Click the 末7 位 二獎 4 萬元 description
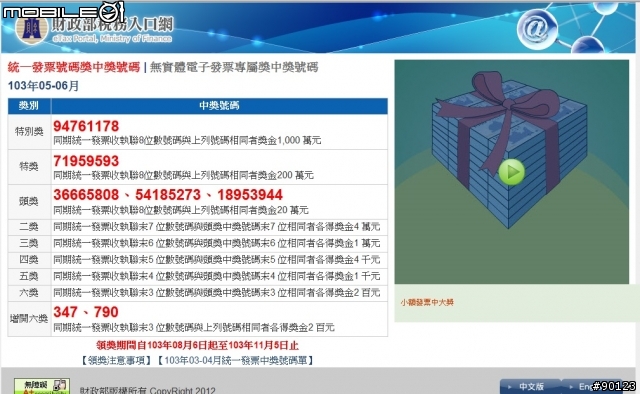640x394 pixels. 217,227
